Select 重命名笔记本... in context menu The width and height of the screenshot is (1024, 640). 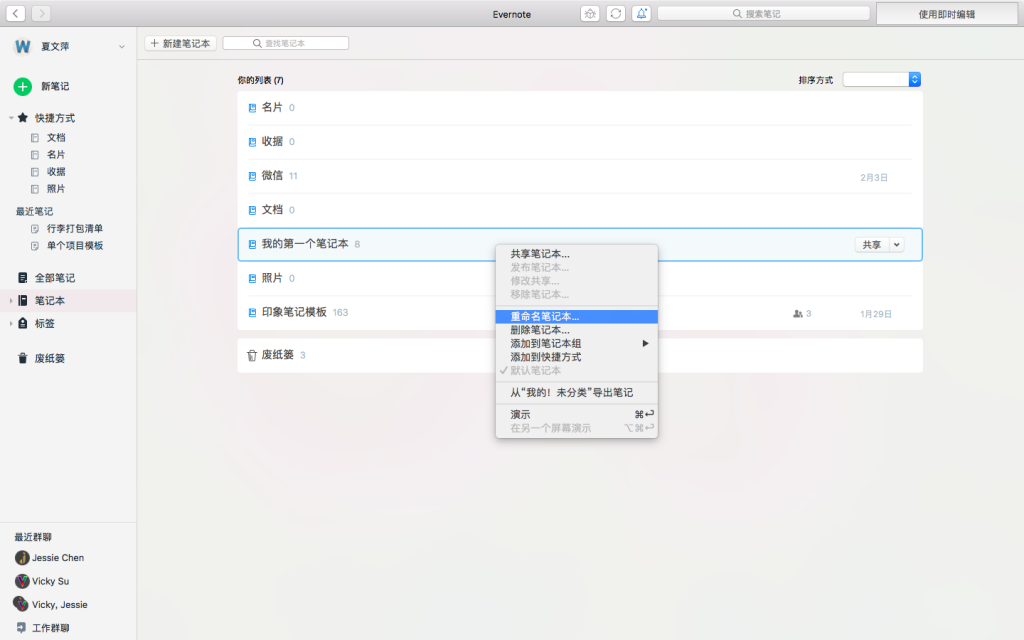pos(577,317)
